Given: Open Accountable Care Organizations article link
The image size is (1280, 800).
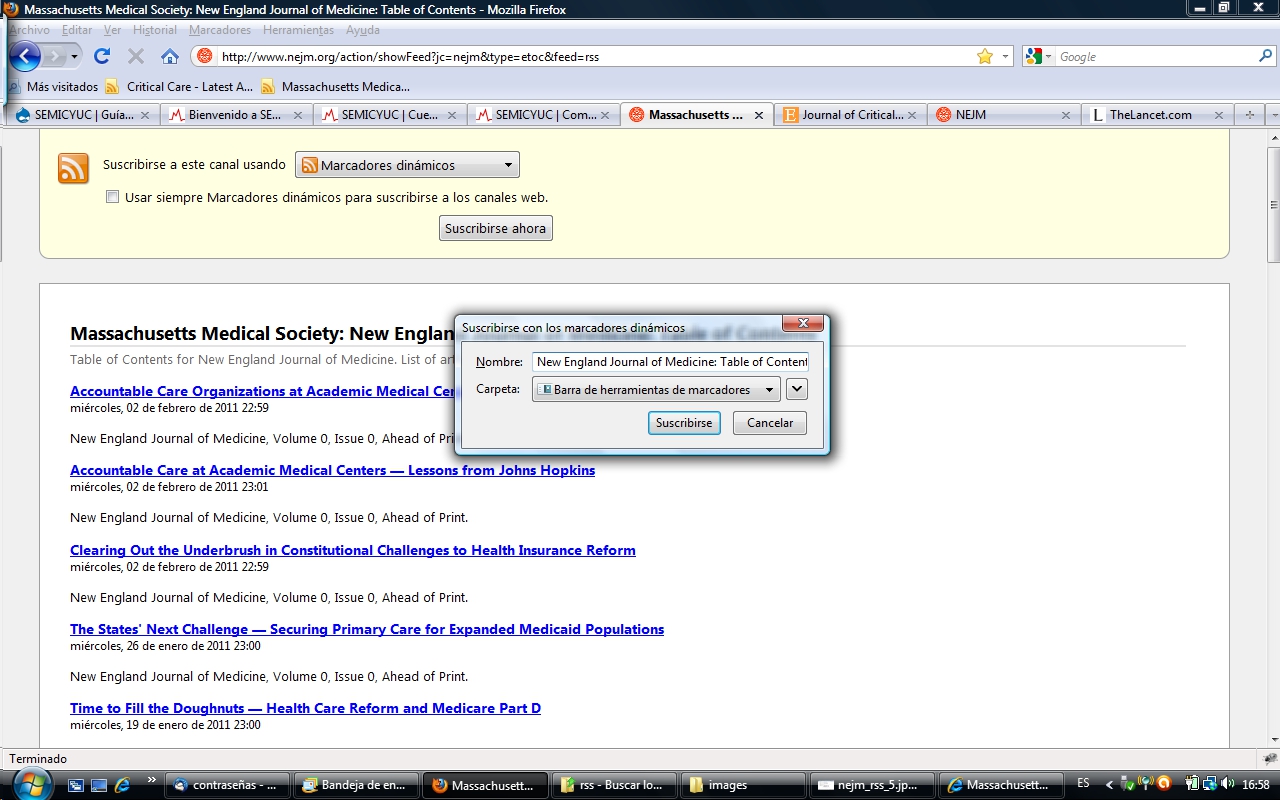Looking at the screenshot, I should (264, 391).
